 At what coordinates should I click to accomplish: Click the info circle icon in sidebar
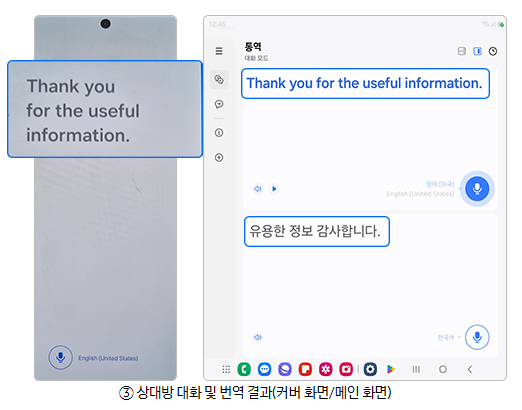tap(219, 133)
